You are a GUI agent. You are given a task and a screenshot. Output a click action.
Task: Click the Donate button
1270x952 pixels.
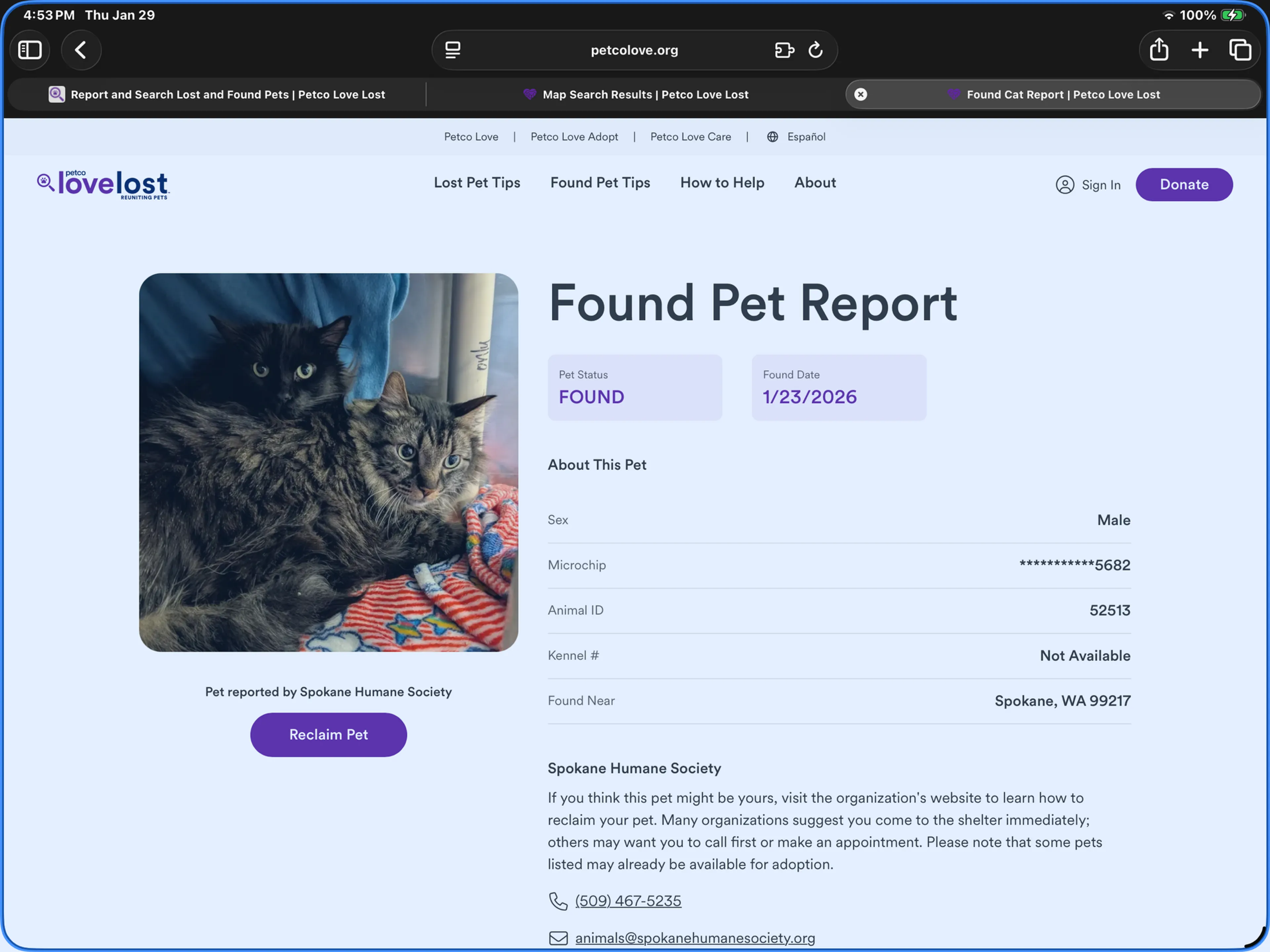1184,184
